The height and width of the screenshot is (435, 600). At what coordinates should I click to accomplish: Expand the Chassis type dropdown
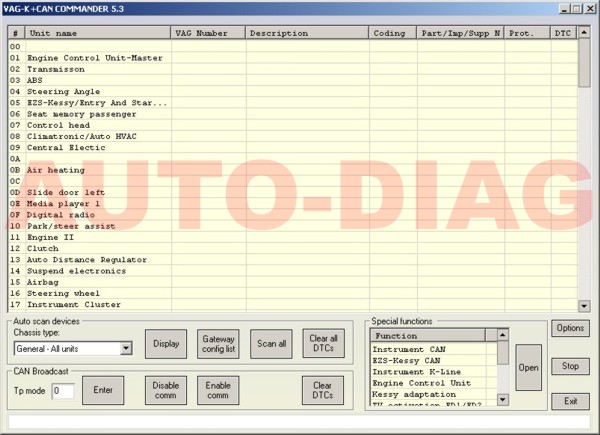[126, 349]
